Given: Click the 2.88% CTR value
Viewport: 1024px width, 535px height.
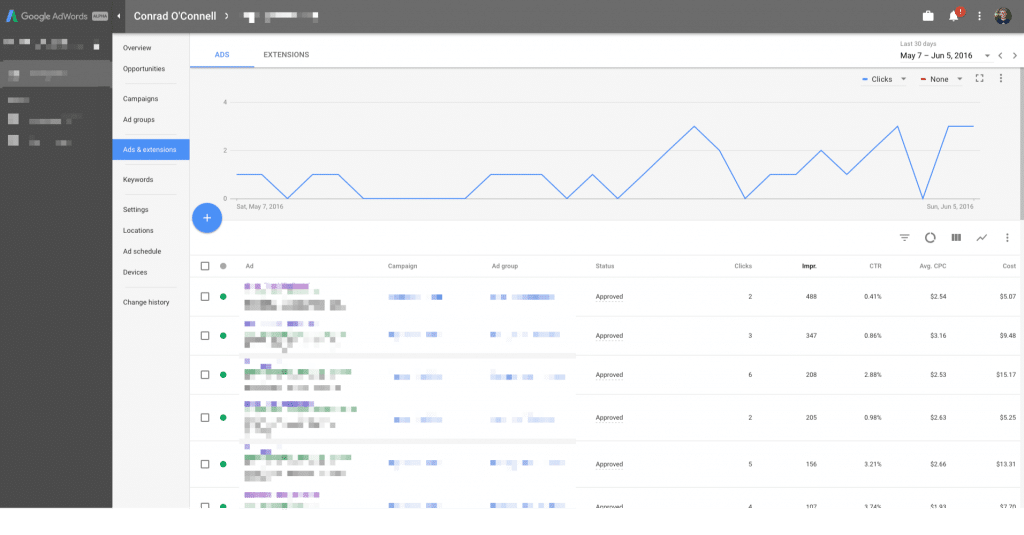Looking at the screenshot, I should click(x=872, y=375).
